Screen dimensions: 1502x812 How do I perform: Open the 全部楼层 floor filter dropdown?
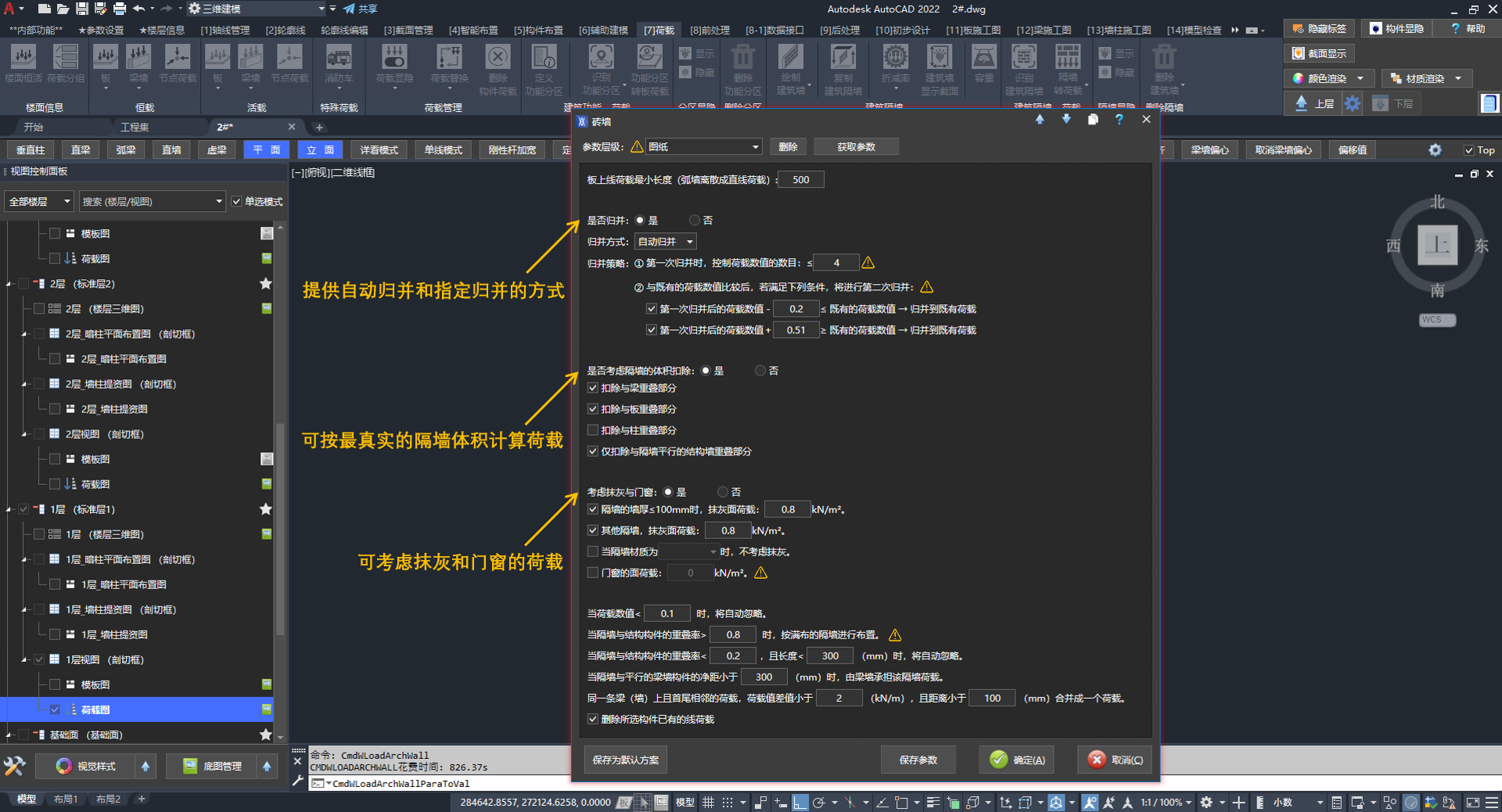point(39,202)
